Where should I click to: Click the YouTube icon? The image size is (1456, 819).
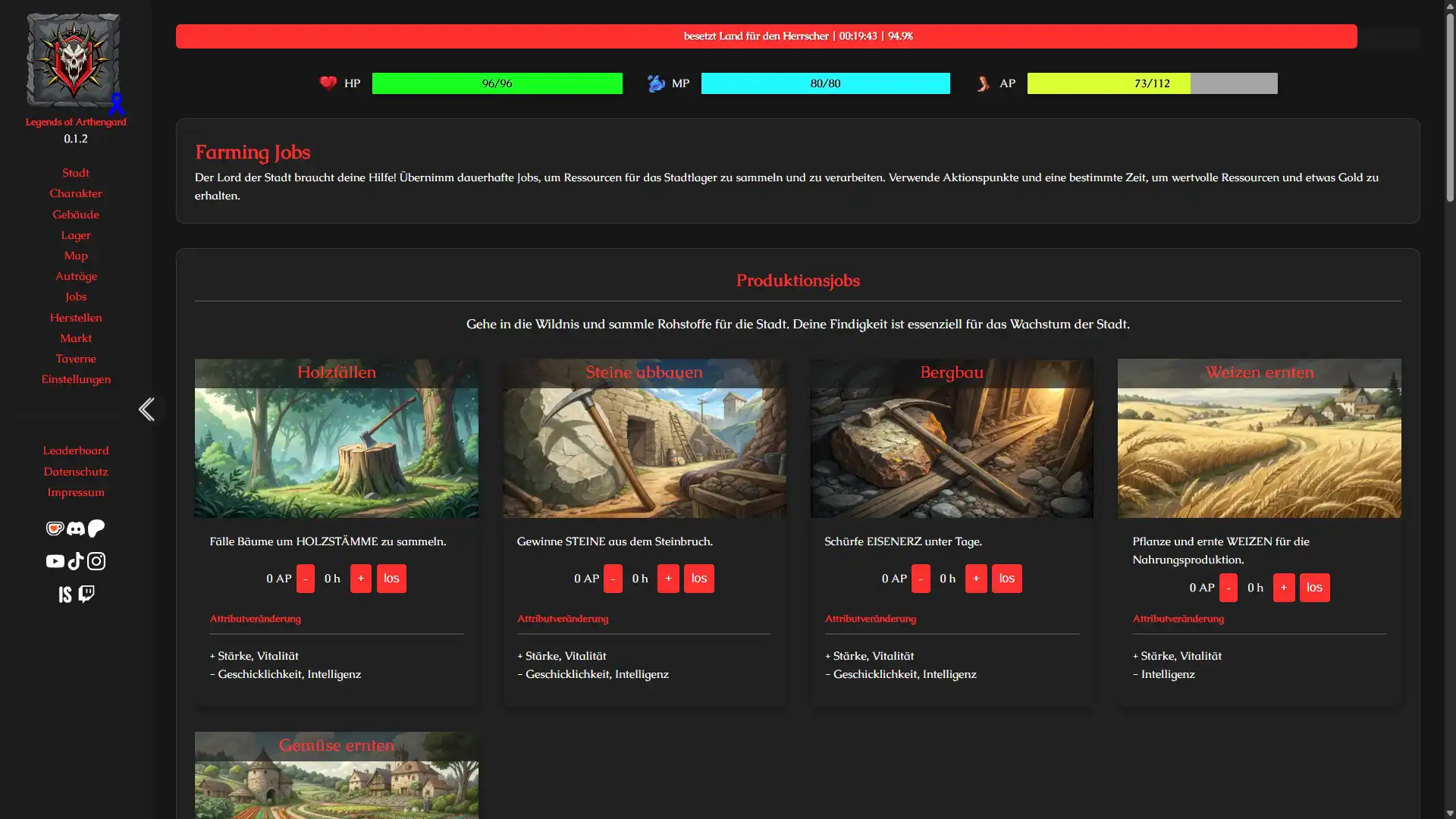coord(55,561)
